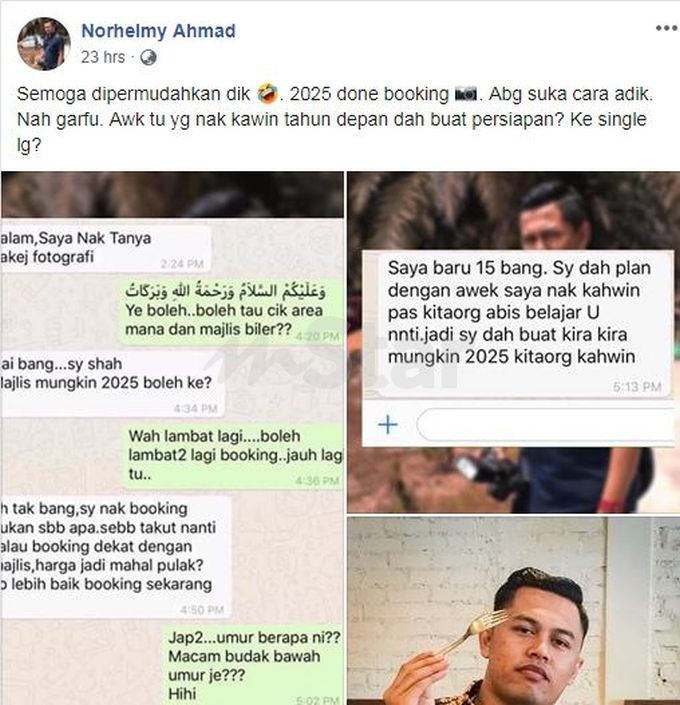The image size is (680, 705).
Task: Click the Arabic greeting reply message
Action: coord(231,311)
